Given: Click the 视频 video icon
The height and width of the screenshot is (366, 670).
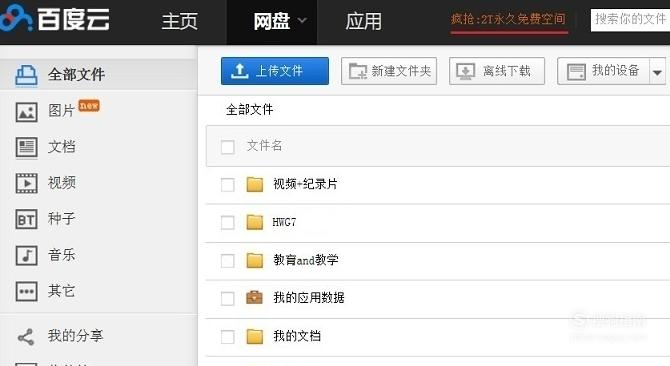Looking at the screenshot, I should point(26,183).
